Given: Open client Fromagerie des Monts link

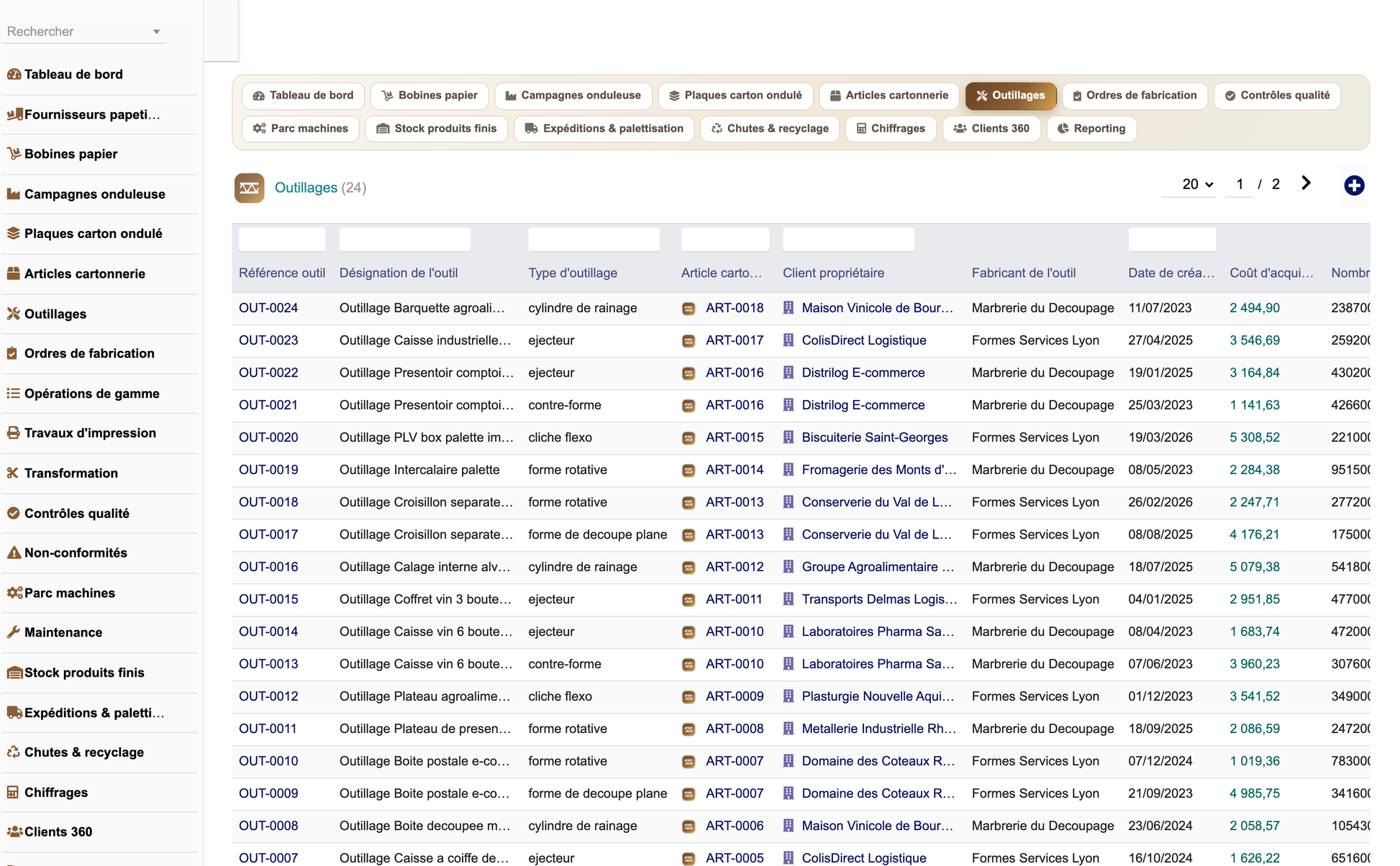Looking at the screenshot, I should tap(879, 470).
